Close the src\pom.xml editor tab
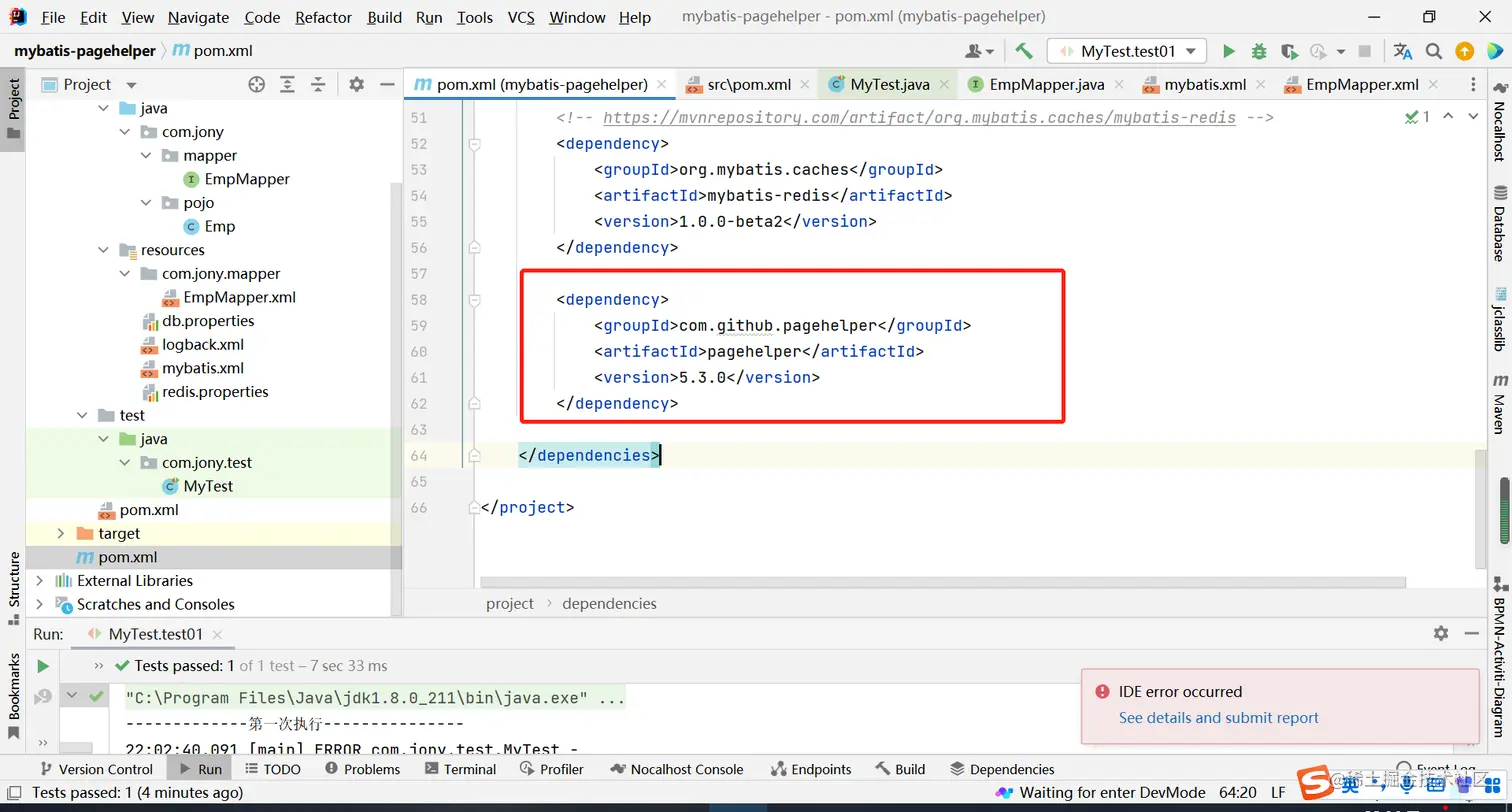 (804, 86)
